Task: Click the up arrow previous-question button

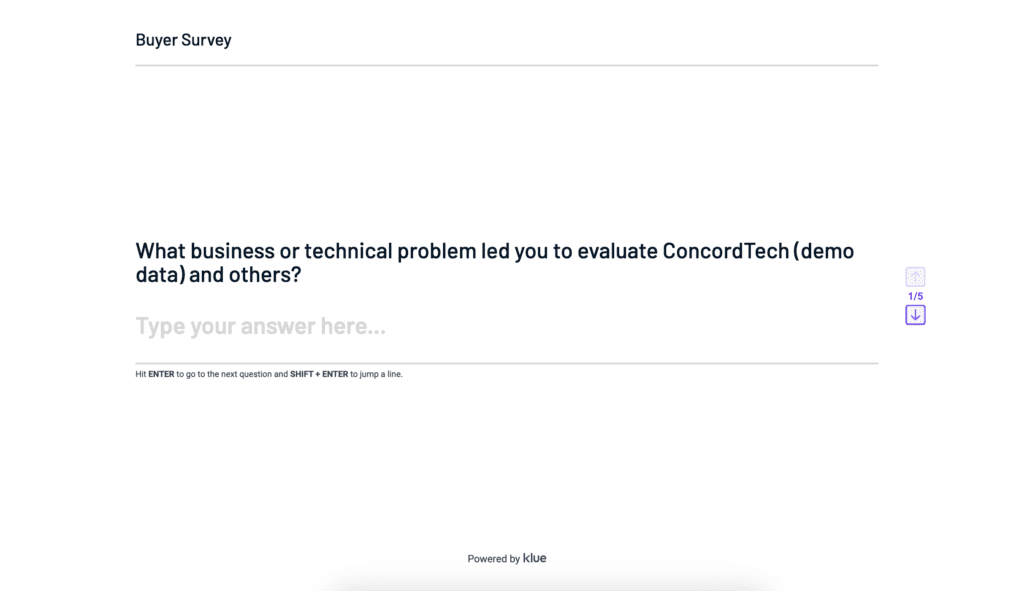Action: (x=915, y=277)
